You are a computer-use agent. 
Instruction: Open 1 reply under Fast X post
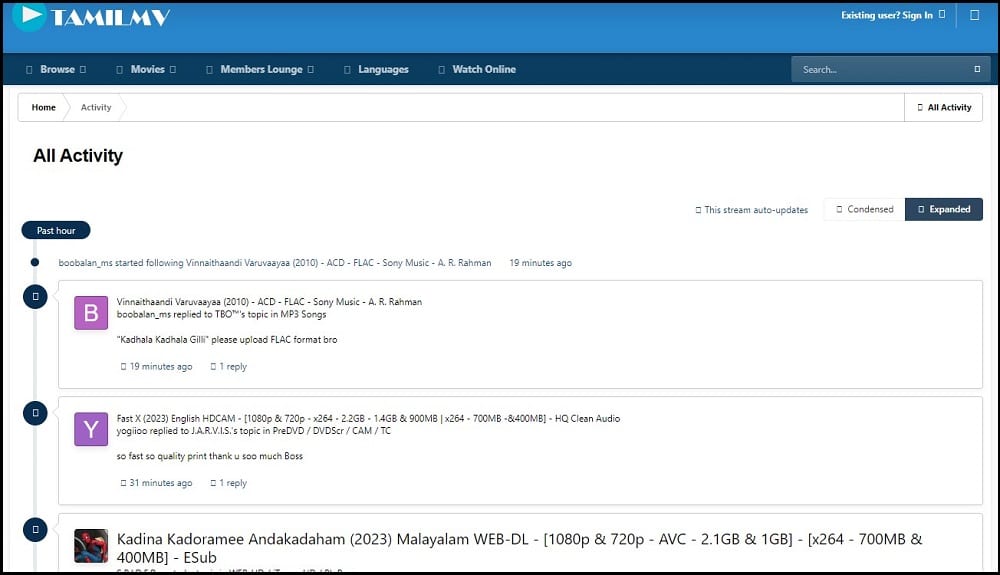[x=228, y=483]
